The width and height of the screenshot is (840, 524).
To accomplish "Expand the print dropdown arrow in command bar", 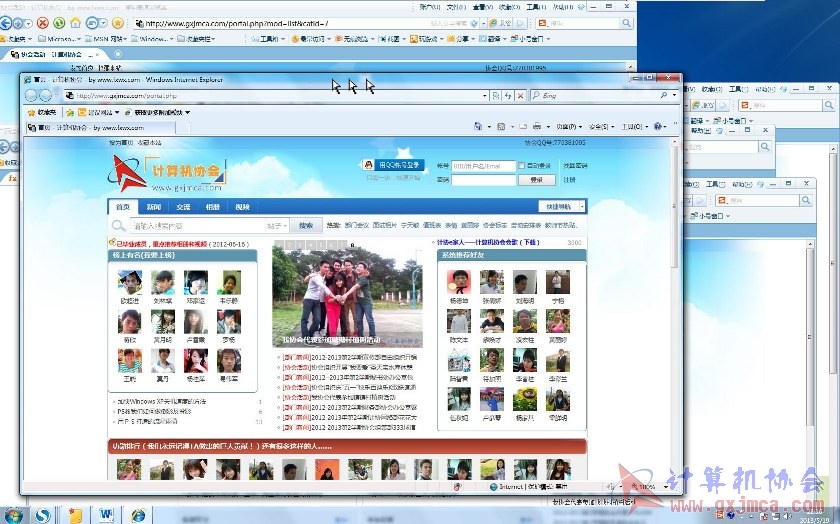I will [x=548, y=127].
